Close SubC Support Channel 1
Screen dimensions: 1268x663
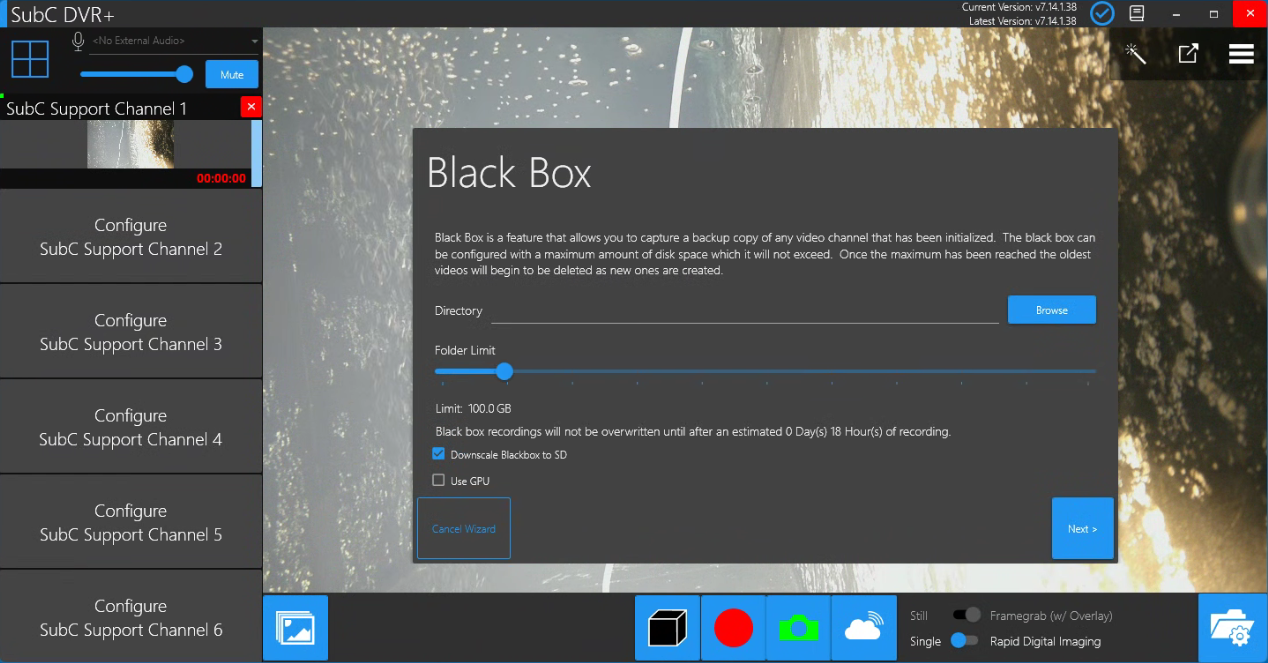(251, 107)
